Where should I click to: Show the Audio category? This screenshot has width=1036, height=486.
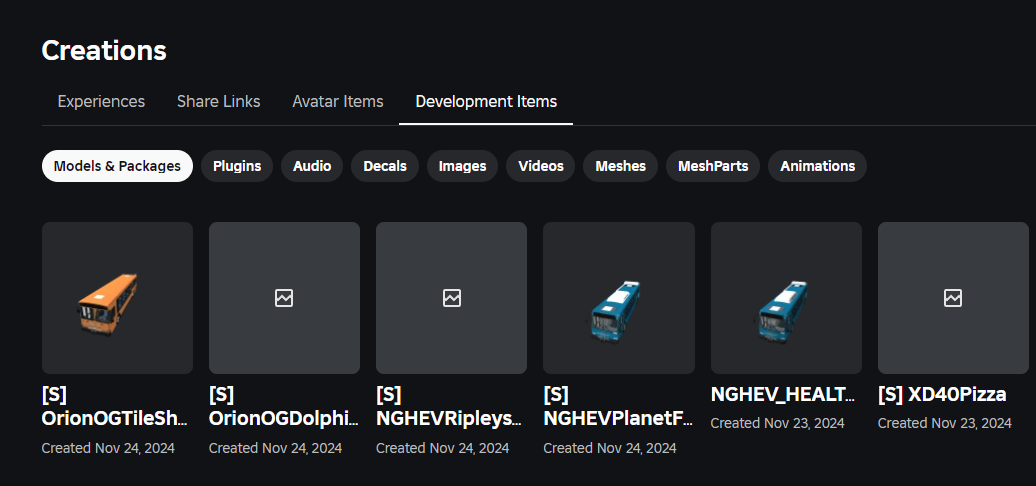312,166
